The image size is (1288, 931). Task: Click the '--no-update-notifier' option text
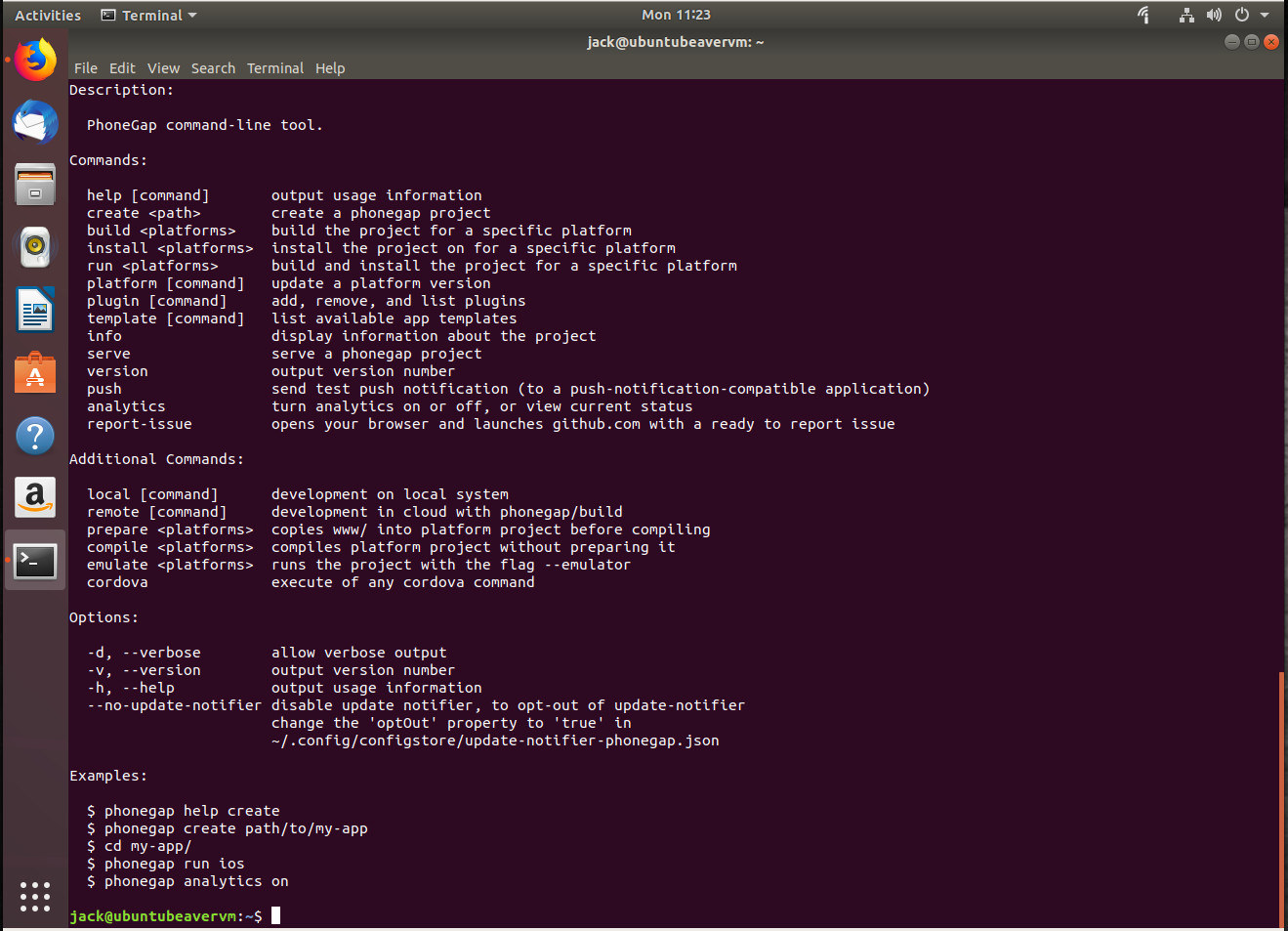(174, 705)
